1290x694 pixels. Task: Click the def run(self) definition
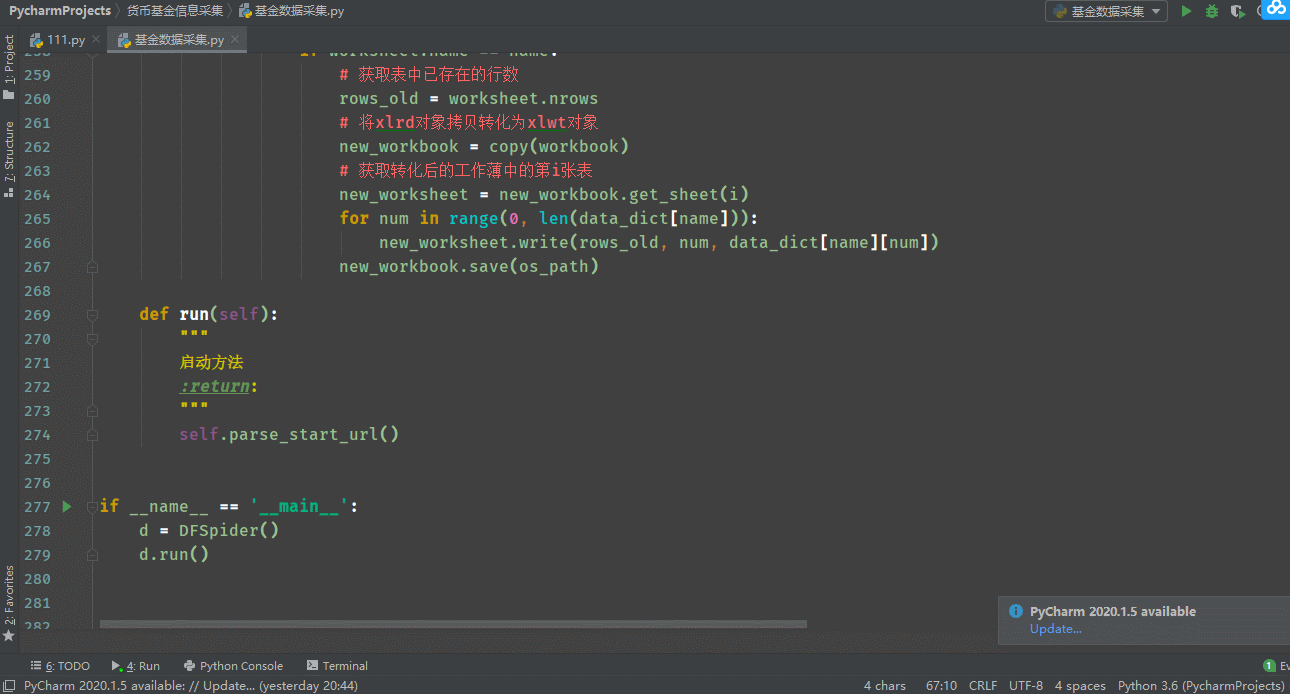pyautogui.click(x=209, y=314)
